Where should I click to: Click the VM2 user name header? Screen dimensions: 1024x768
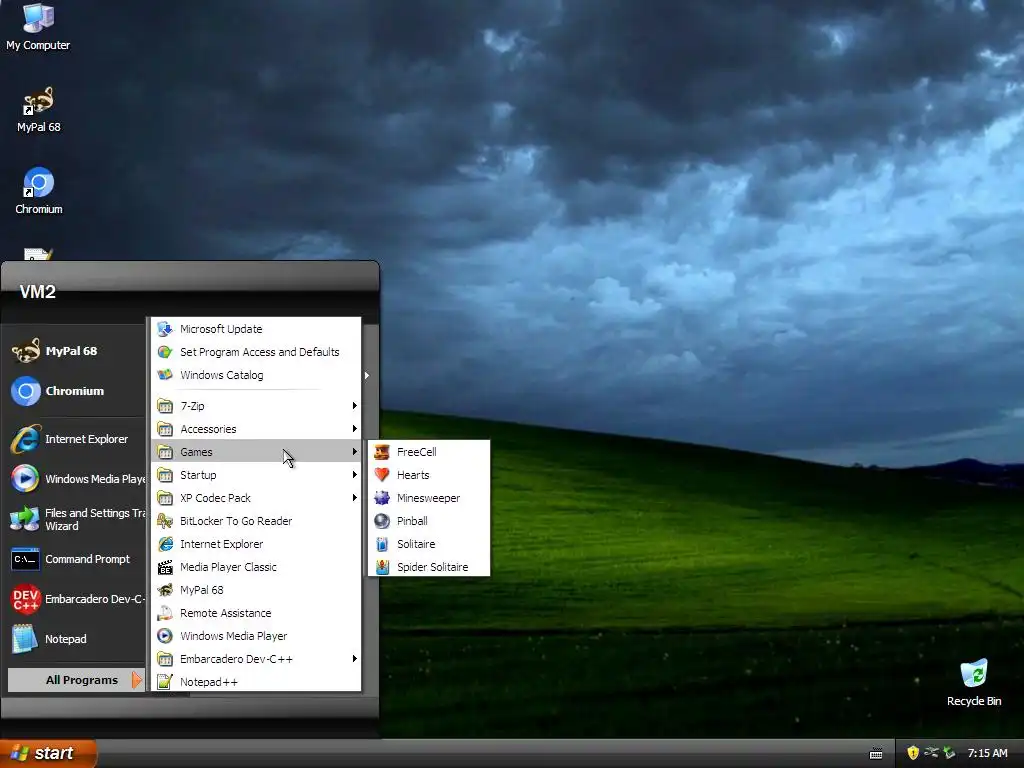point(38,292)
